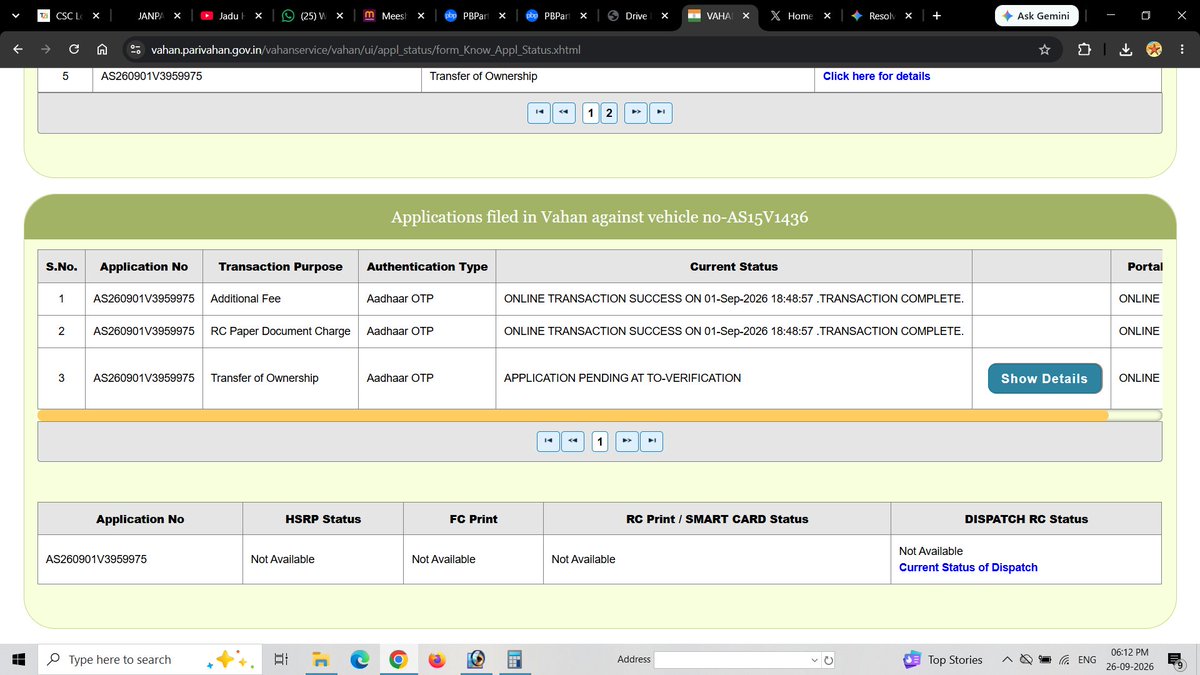Image resolution: width=1200 pixels, height=675 pixels.
Task: Click the browser forward arrow
Action: click(x=47, y=49)
